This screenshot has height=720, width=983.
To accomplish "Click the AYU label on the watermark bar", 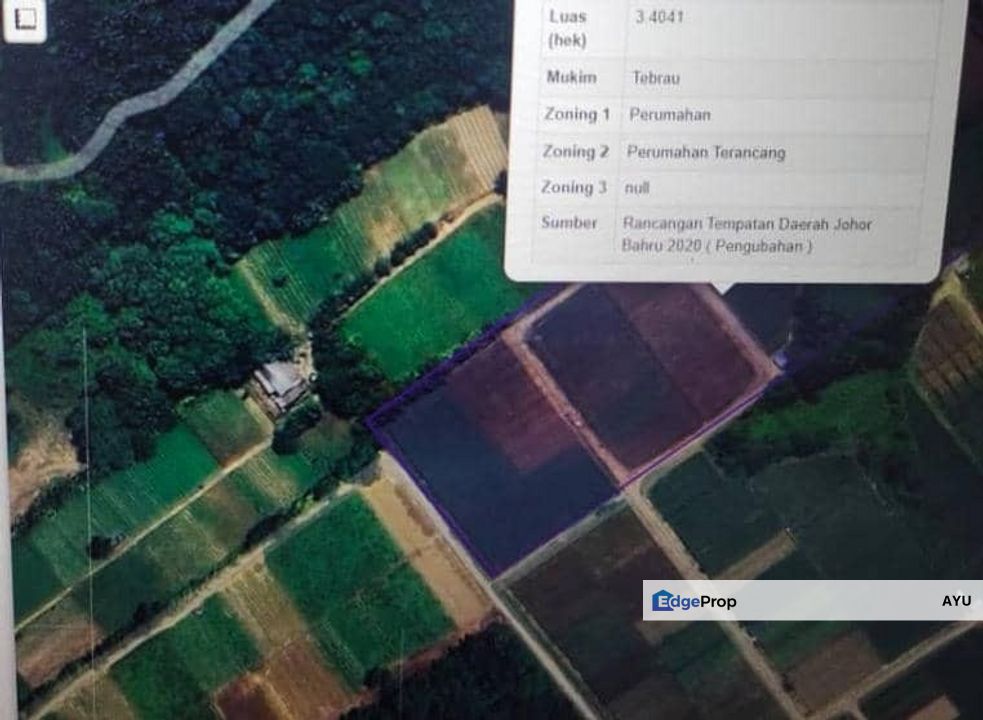I will pyautogui.click(x=955, y=601).
